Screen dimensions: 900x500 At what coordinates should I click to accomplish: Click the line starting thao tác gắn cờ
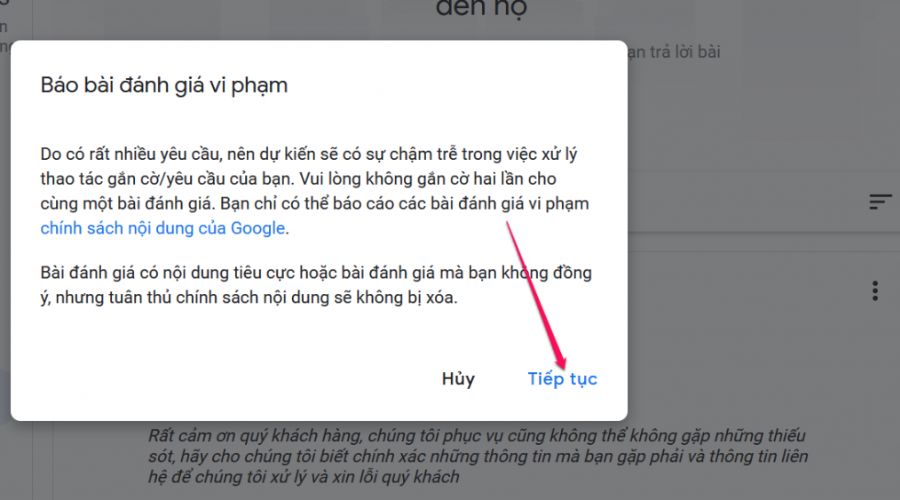pos(298,179)
